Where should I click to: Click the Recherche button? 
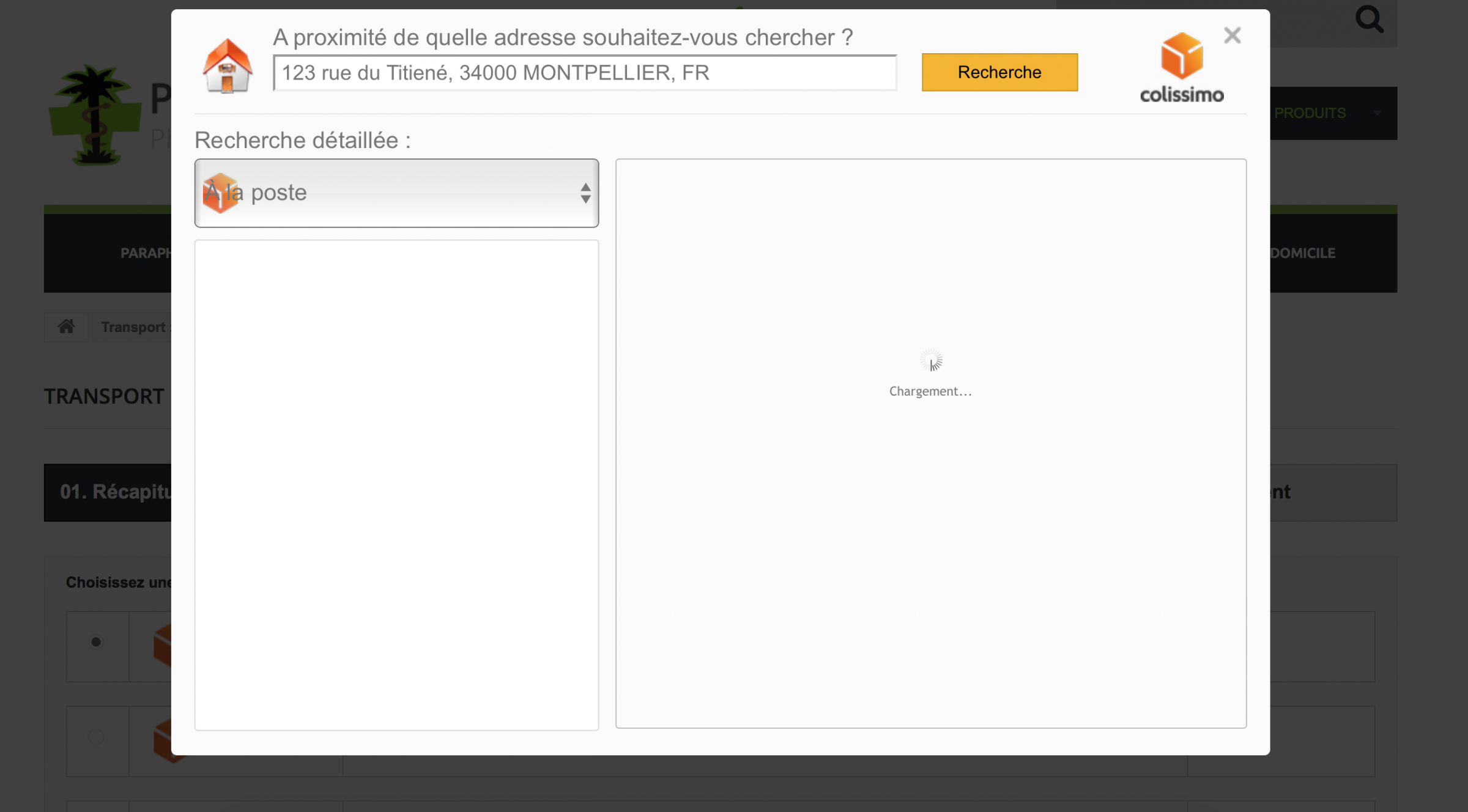(x=999, y=72)
